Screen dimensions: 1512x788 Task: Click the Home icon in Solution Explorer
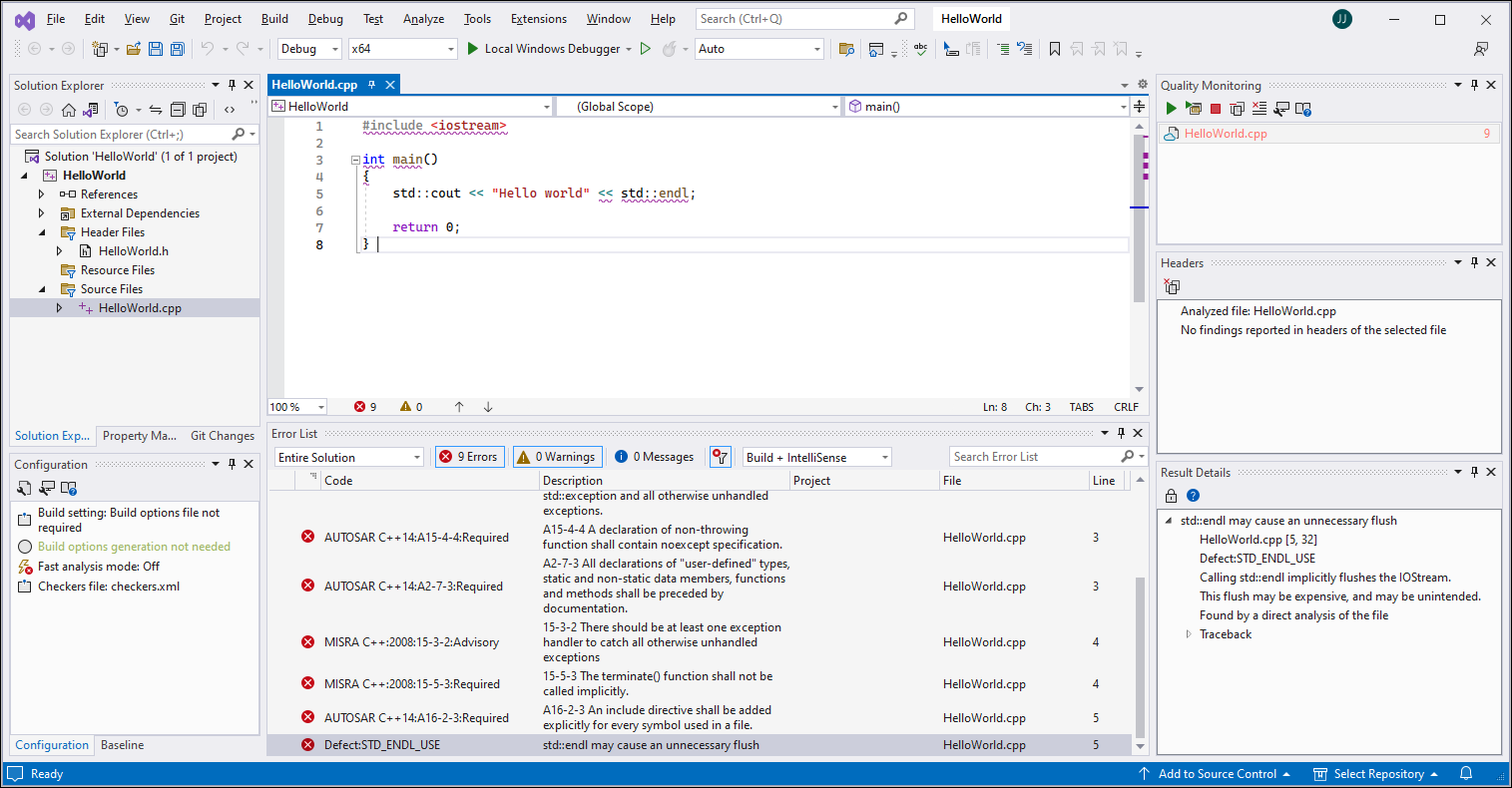(x=68, y=110)
